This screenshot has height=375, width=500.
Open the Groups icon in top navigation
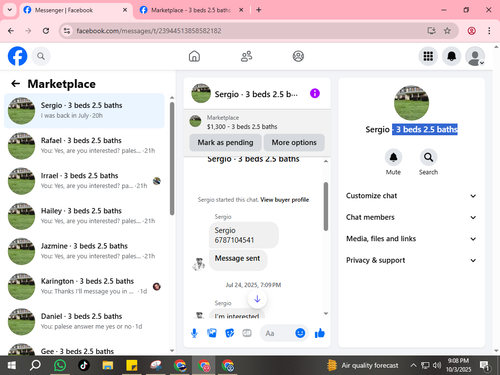tap(298, 56)
